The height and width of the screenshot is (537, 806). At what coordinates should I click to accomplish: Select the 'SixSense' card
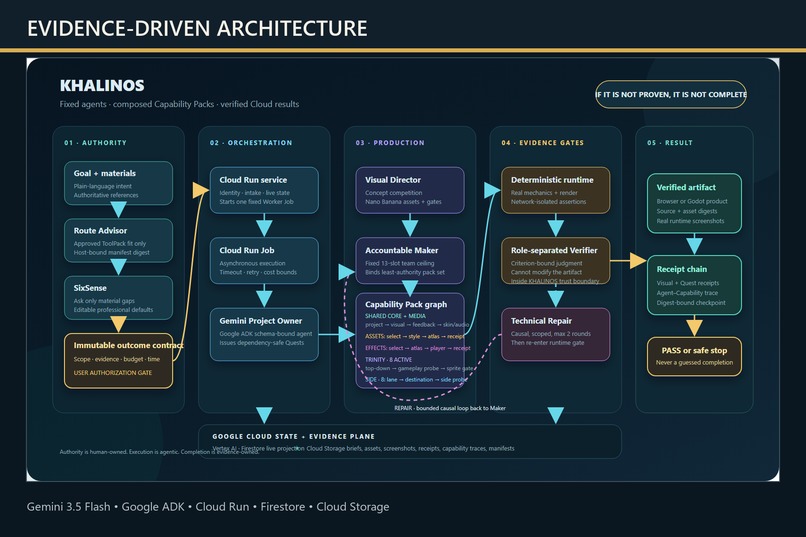tap(118, 298)
